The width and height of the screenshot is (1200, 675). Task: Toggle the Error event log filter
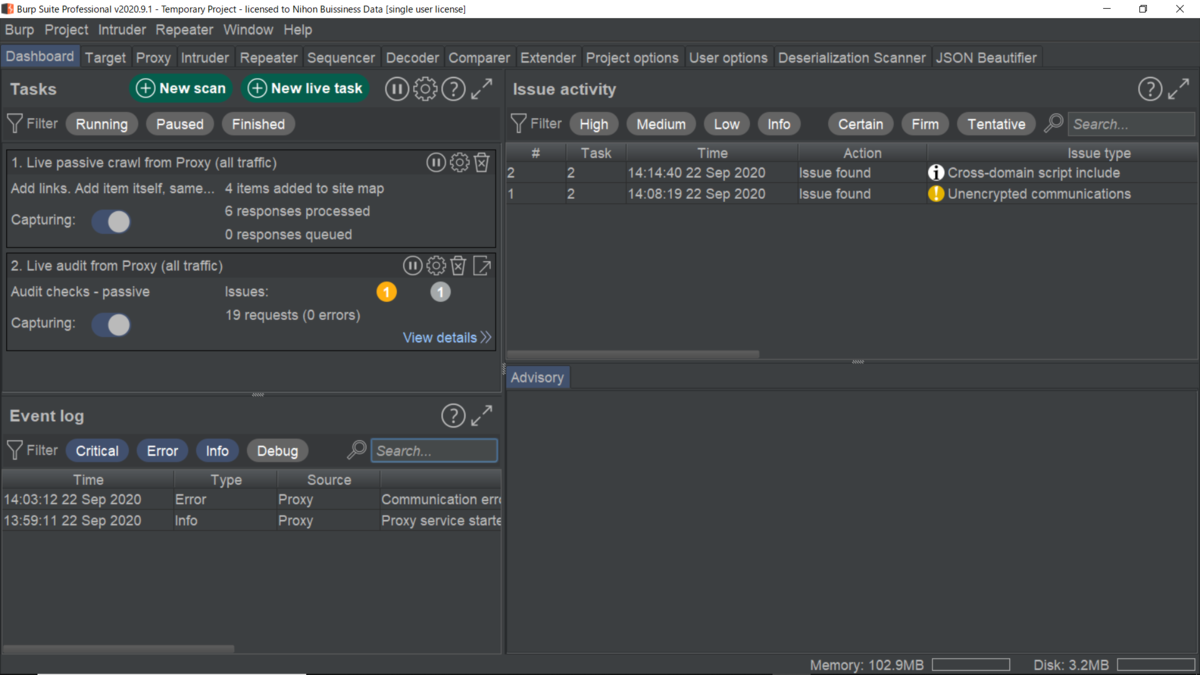pyautogui.click(x=162, y=451)
